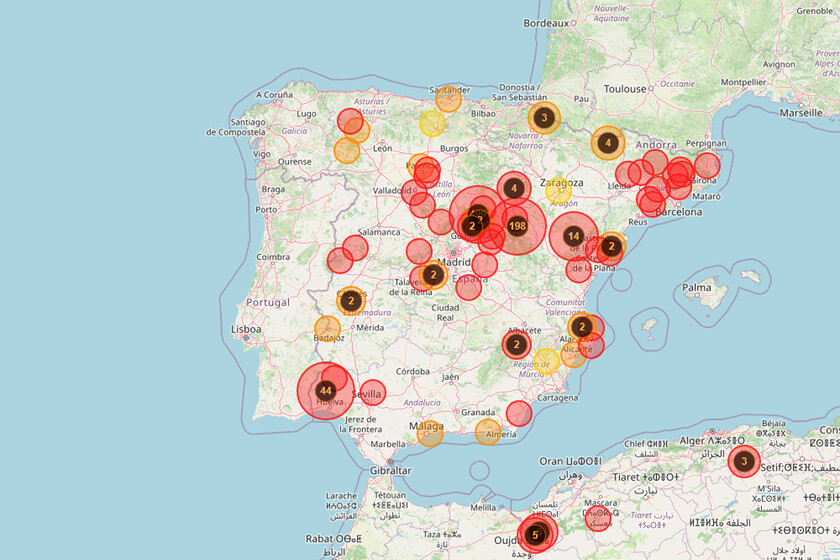Click the Bordeaux city label
This screenshot has width=840, height=560.
(x=546, y=23)
